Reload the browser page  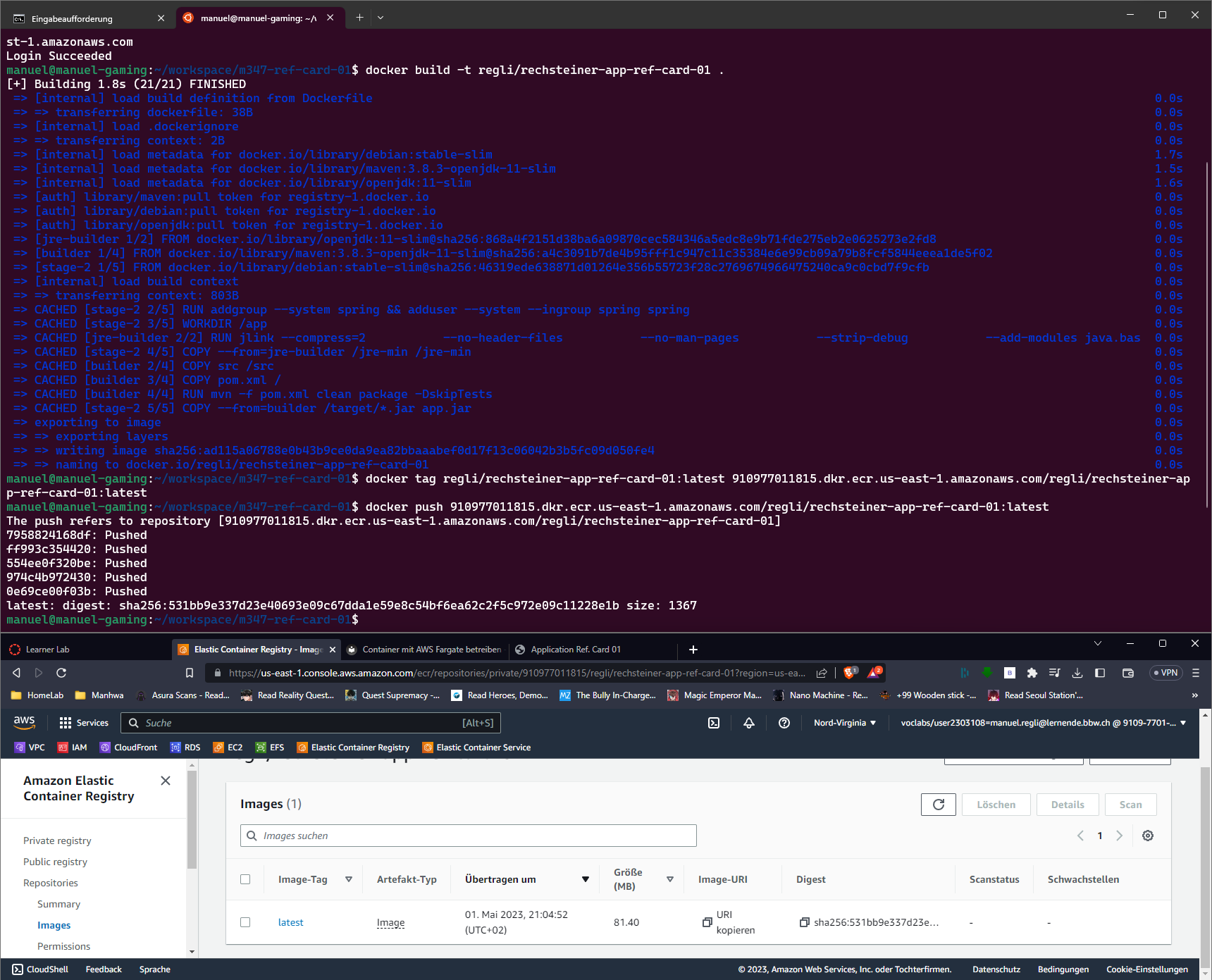point(61,673)
